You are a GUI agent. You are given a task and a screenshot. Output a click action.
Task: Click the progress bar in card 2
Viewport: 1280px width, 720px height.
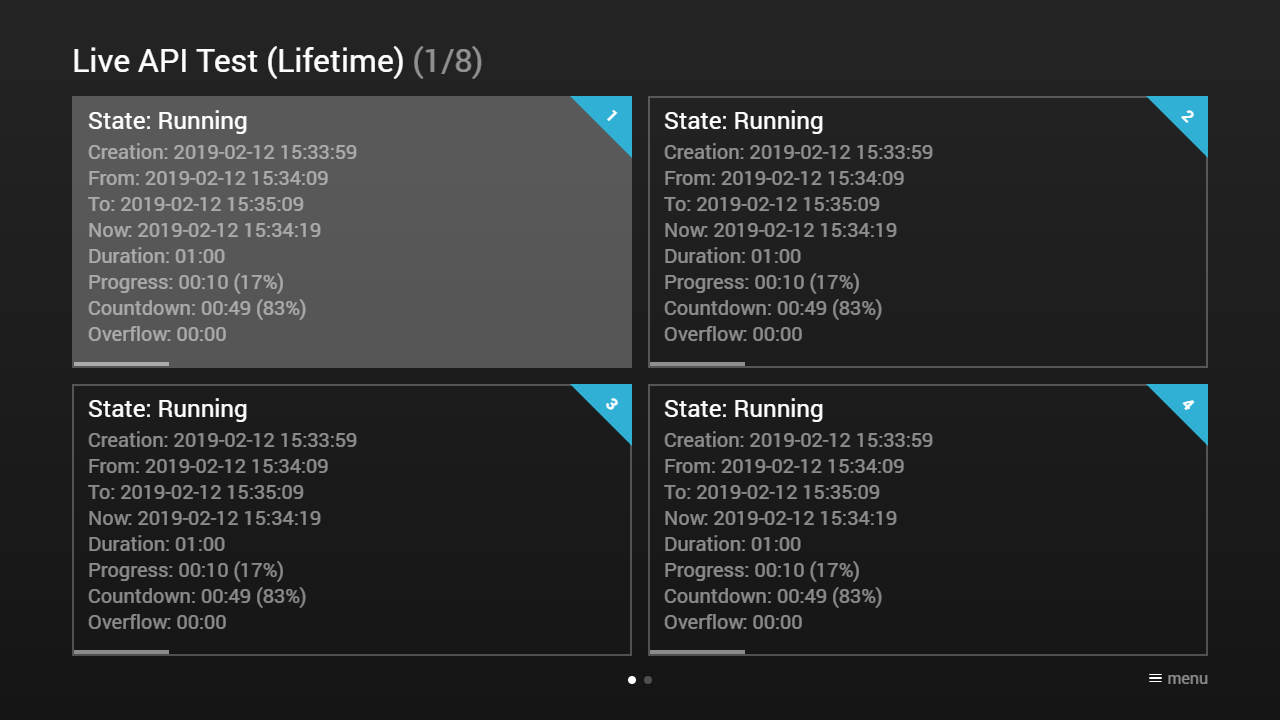(x=697, y=364)
